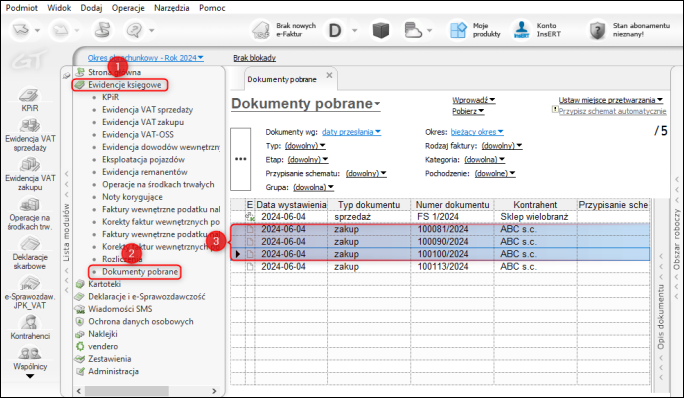Viewport: 684px width, 398px height.
Task: Click Konto InsERT toolbar icon
Action: point(521,30)
